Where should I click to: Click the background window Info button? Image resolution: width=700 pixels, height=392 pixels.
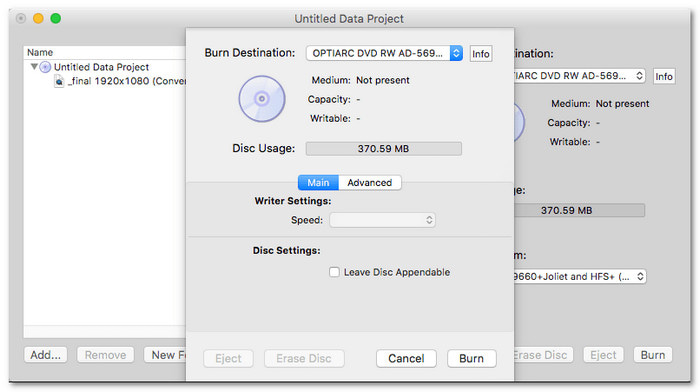pos(664,76)
